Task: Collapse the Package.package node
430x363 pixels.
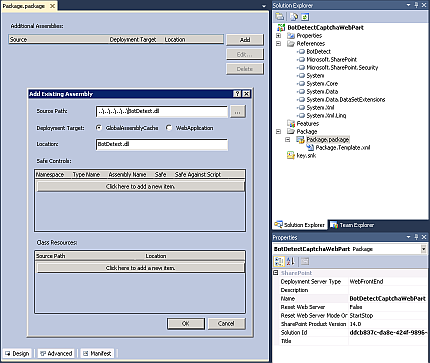Action: 288,140
